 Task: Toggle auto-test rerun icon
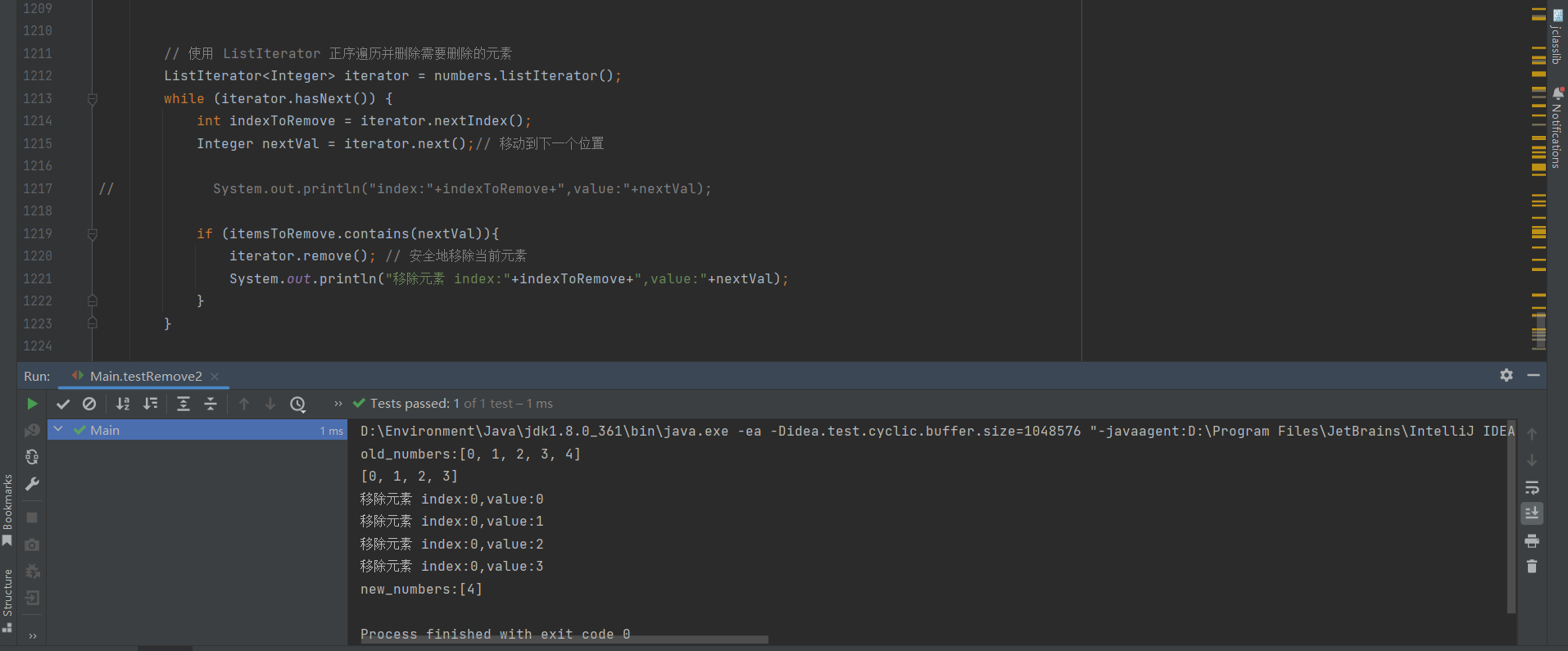tap(32, 457)
